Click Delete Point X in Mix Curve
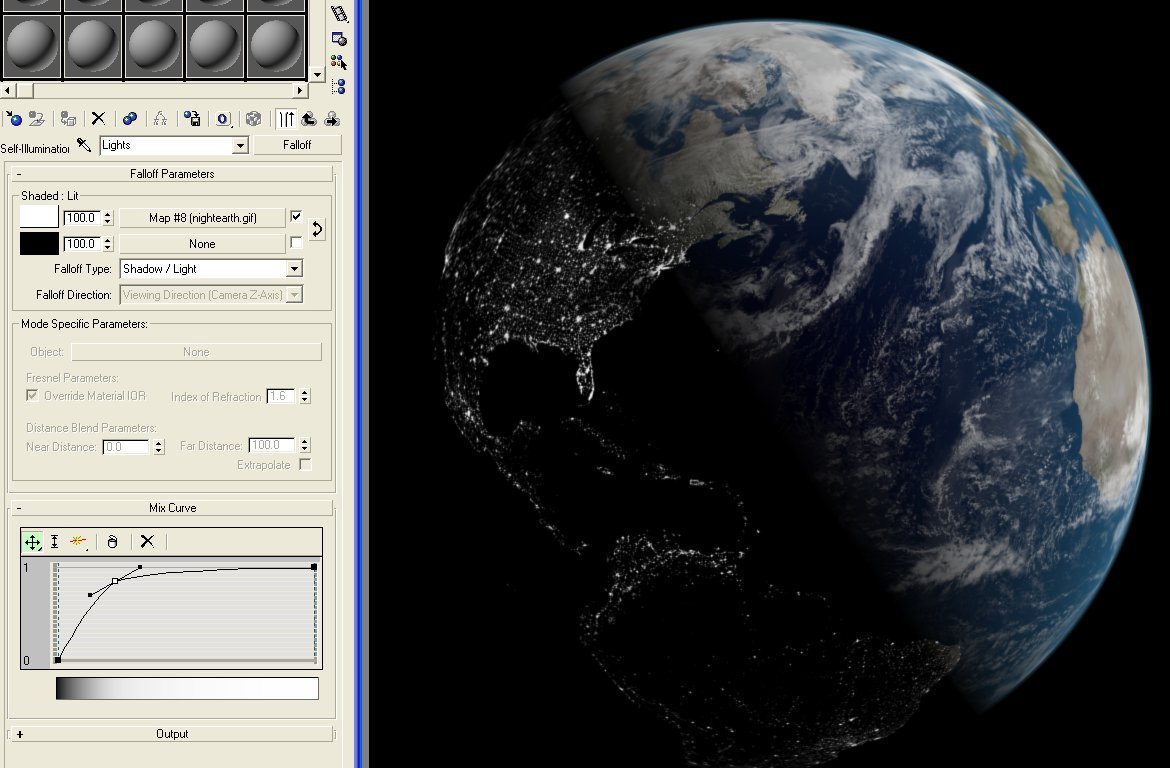Screen dimensions: 1170x768 (147, 542)
